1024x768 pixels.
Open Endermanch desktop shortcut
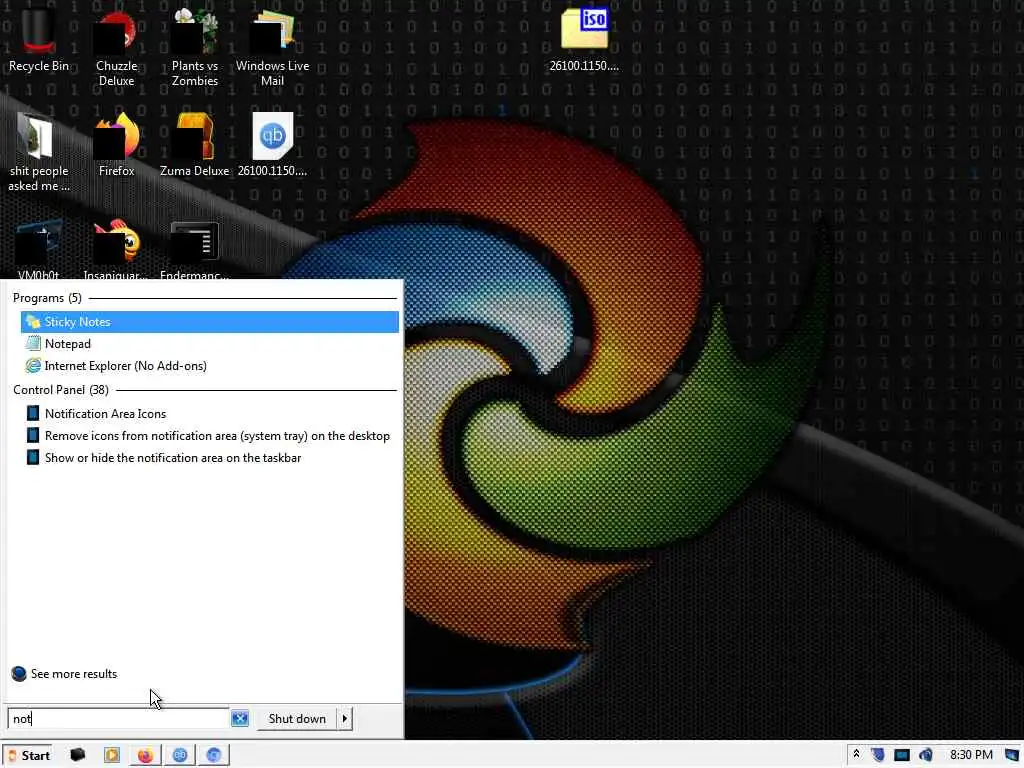(195, 249)
